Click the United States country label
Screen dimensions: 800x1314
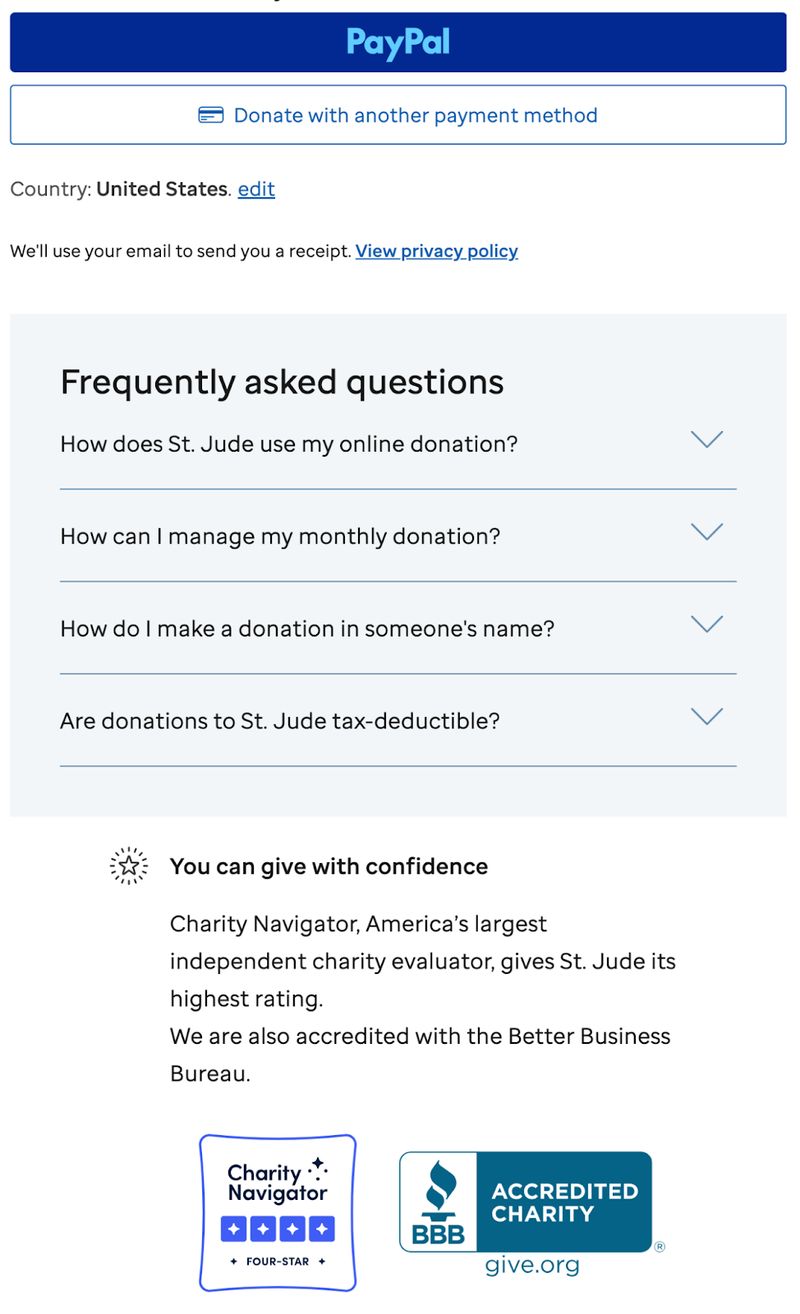160,189
